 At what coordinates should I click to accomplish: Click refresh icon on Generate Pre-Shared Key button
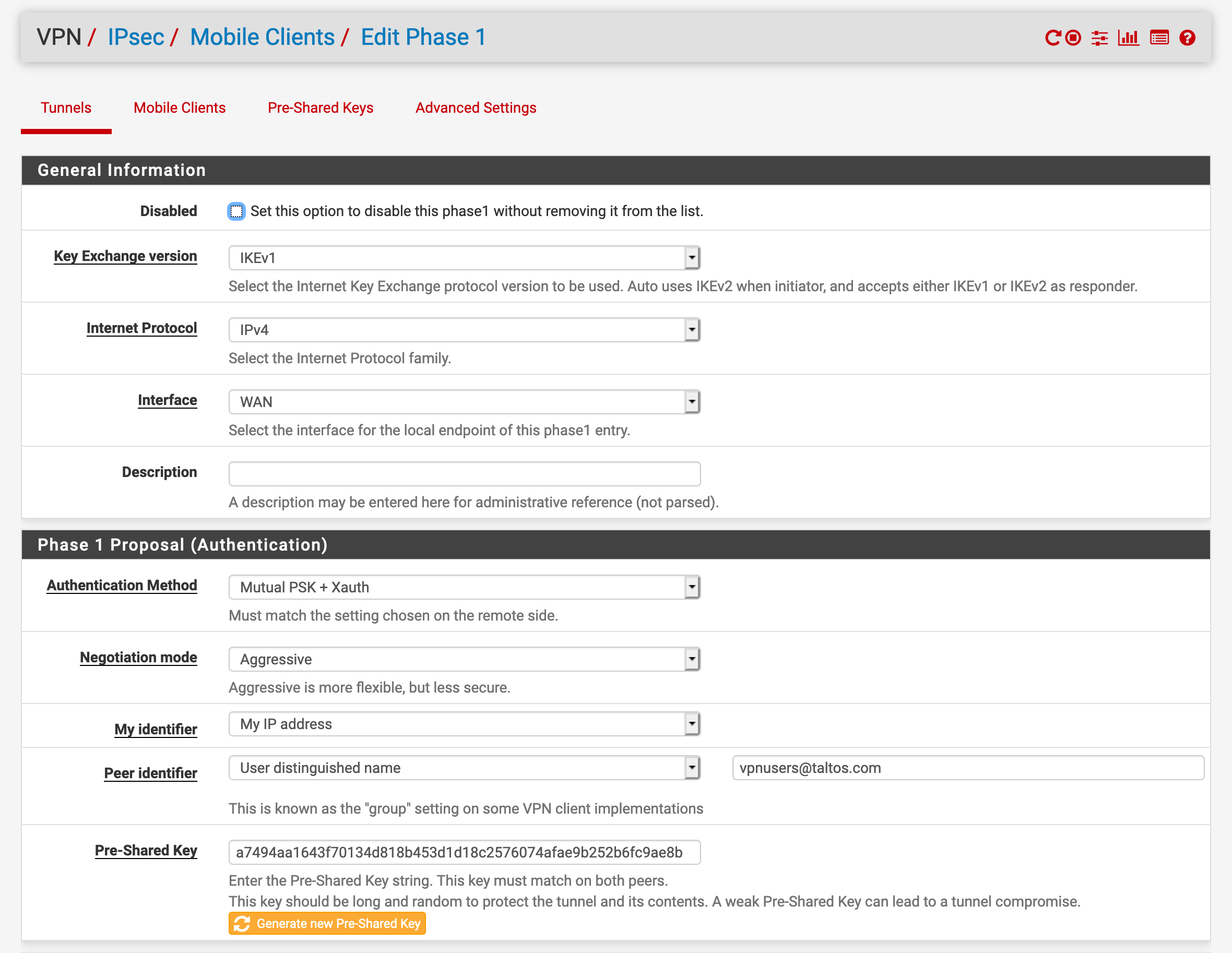(242, 924)
